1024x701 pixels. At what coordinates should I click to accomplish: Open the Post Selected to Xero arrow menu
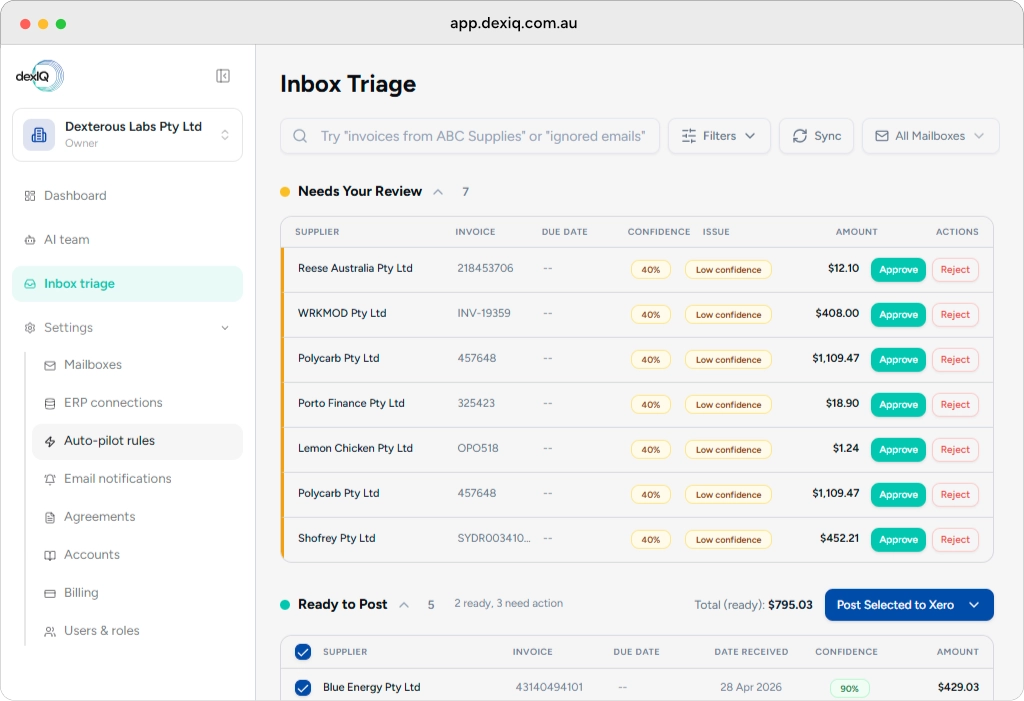[x=974, y=605]
